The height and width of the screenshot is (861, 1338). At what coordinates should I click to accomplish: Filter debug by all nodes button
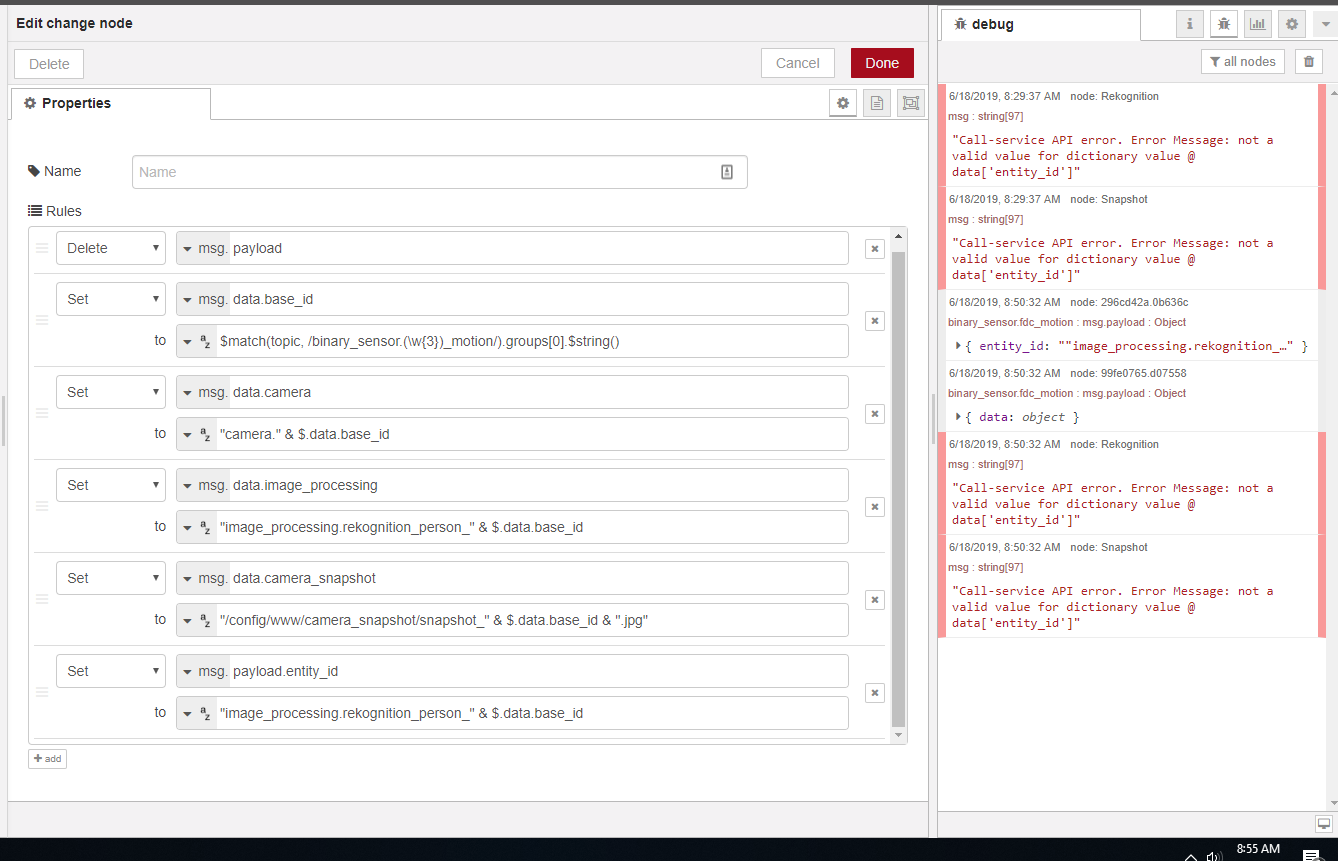pos(1242,62)
